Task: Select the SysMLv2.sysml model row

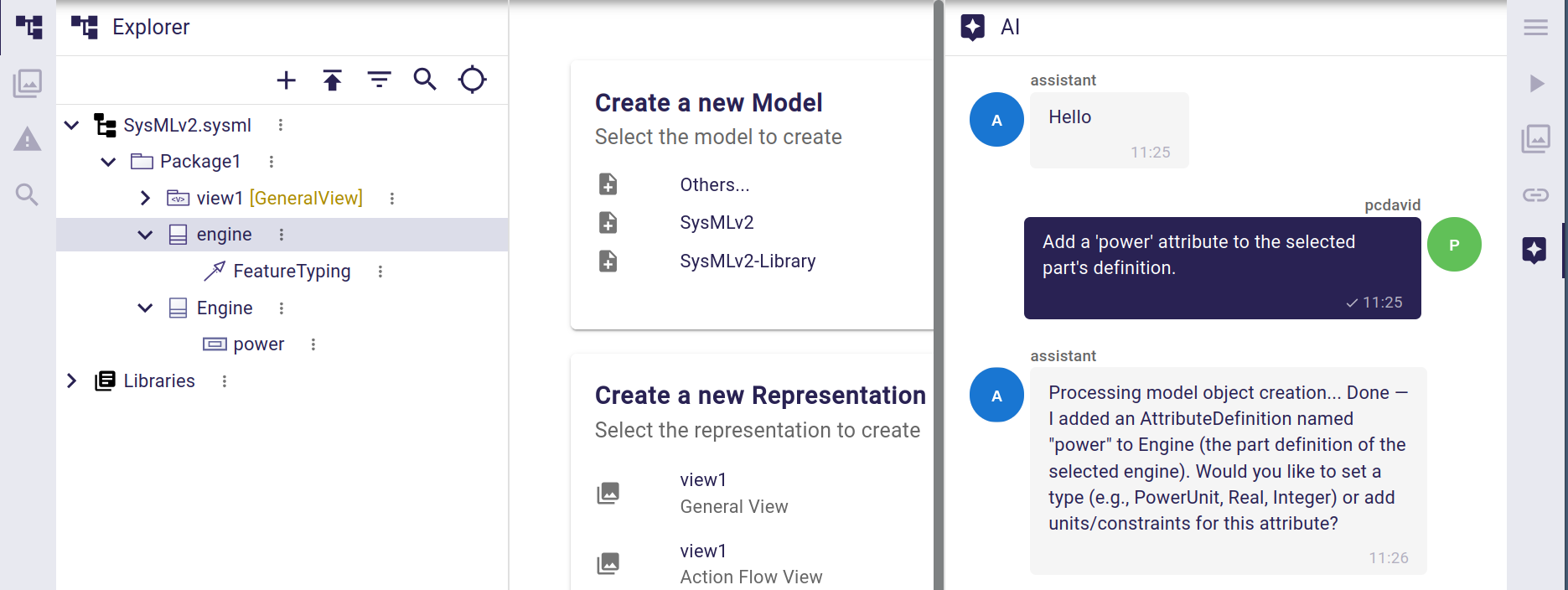Action: (x=188, y=125)
